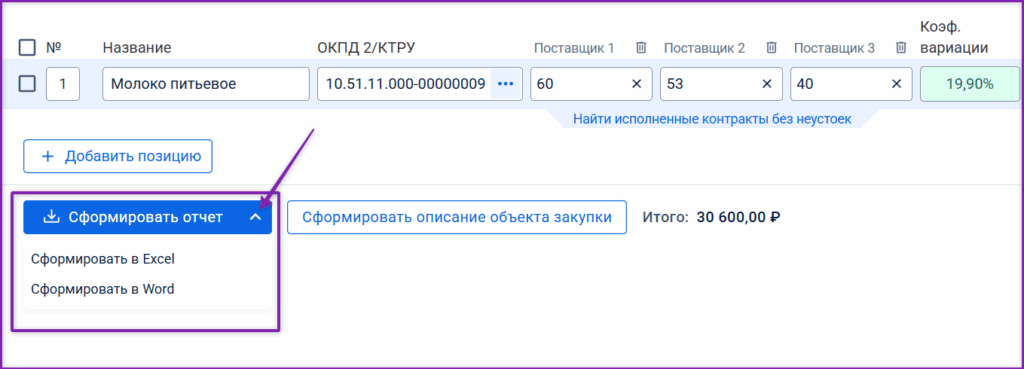
Task: Collapse the Сформировать отчет dropdown chevron
Action: click(x=255, y=217)
